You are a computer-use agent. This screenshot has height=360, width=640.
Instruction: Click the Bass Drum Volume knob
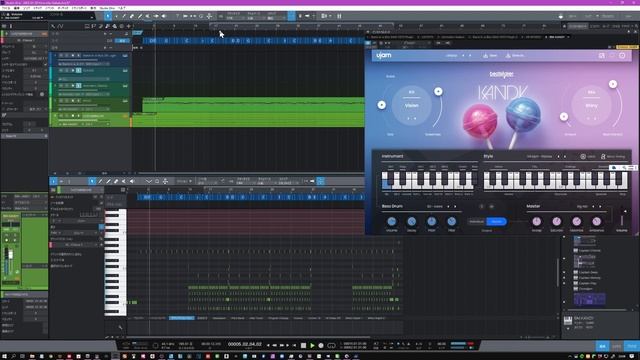point(391,221)
